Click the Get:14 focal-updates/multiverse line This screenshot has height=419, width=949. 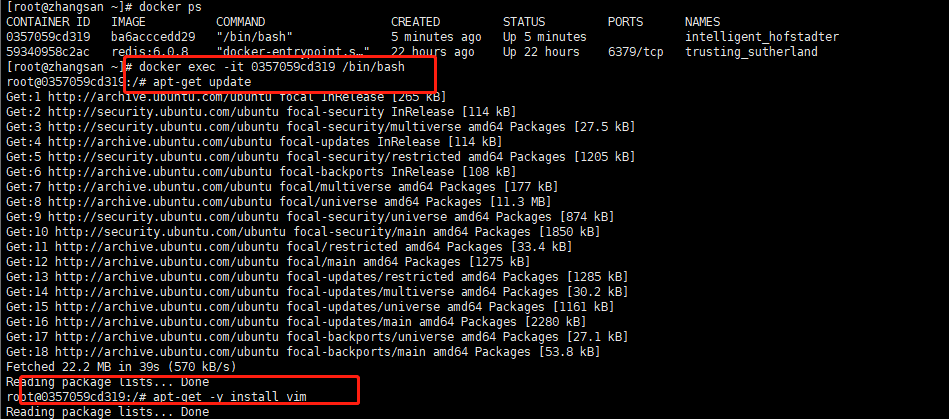[x=317, y=292]
